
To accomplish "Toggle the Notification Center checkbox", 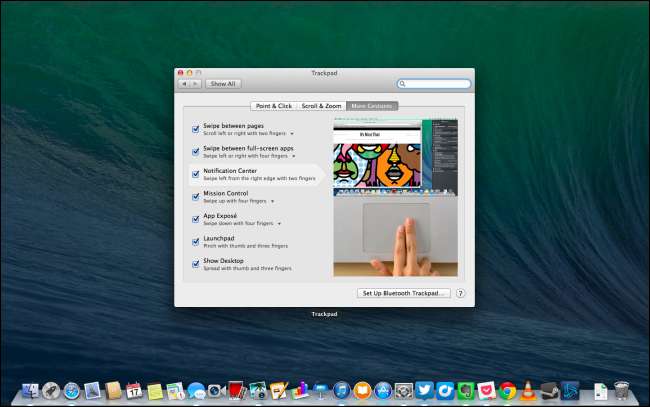I will click(195, 173).
